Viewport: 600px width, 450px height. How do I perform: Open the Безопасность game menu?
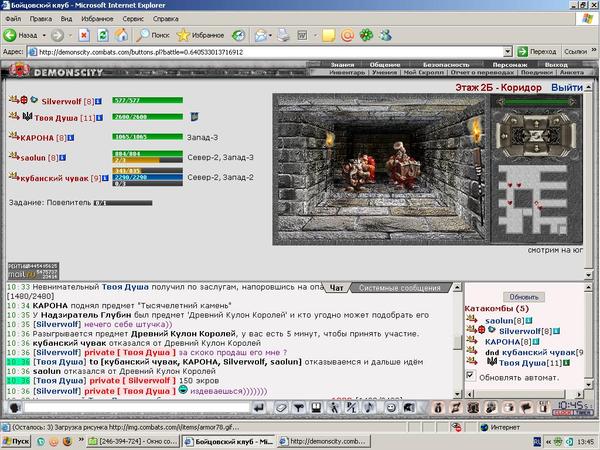point(446,65)
